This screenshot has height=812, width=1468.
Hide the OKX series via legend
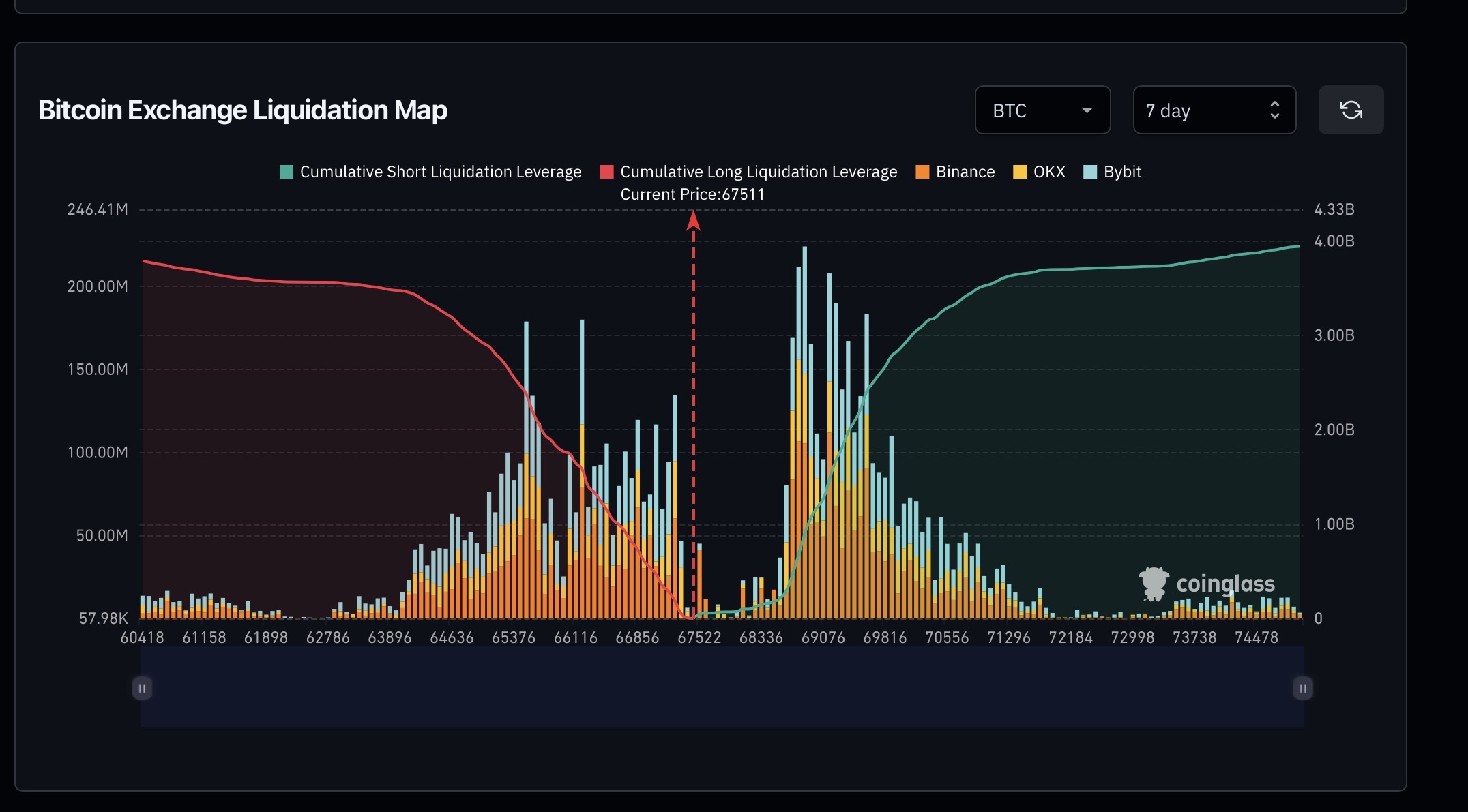pos(1048,172)
